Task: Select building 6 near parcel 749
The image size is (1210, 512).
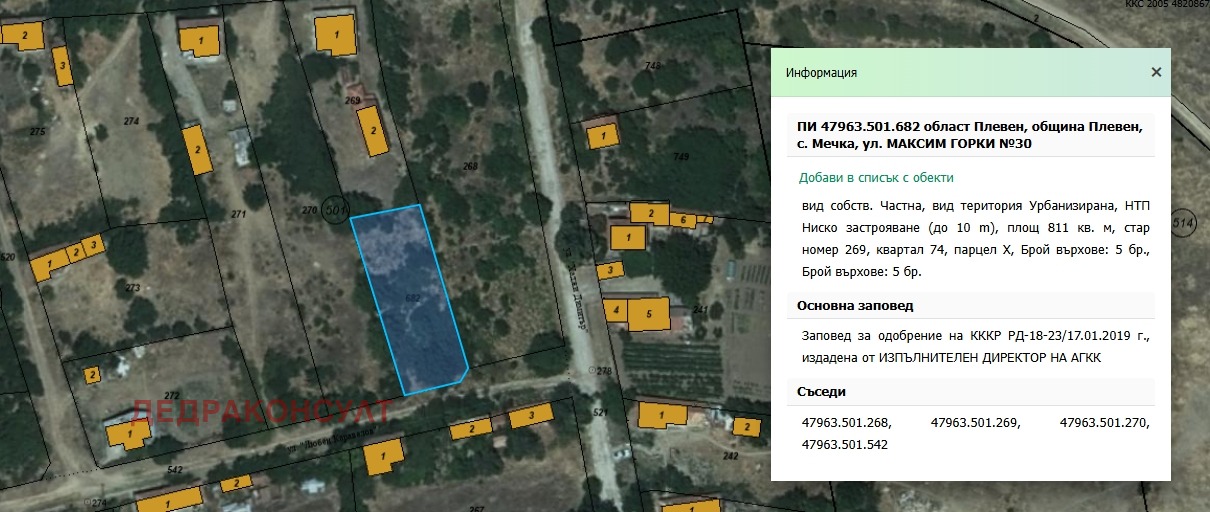Action: coord(683,220)
